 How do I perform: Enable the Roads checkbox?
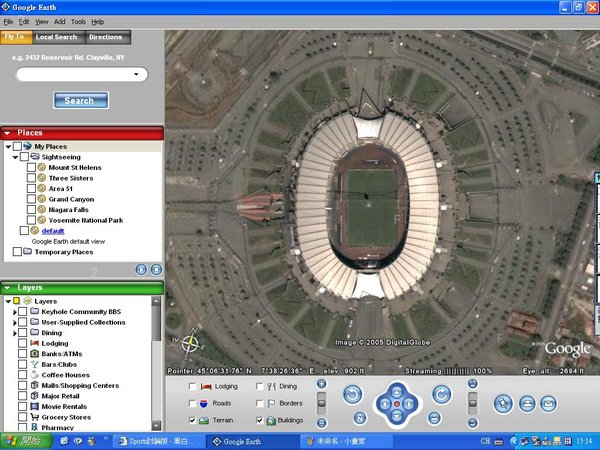[x=192, y=403]
